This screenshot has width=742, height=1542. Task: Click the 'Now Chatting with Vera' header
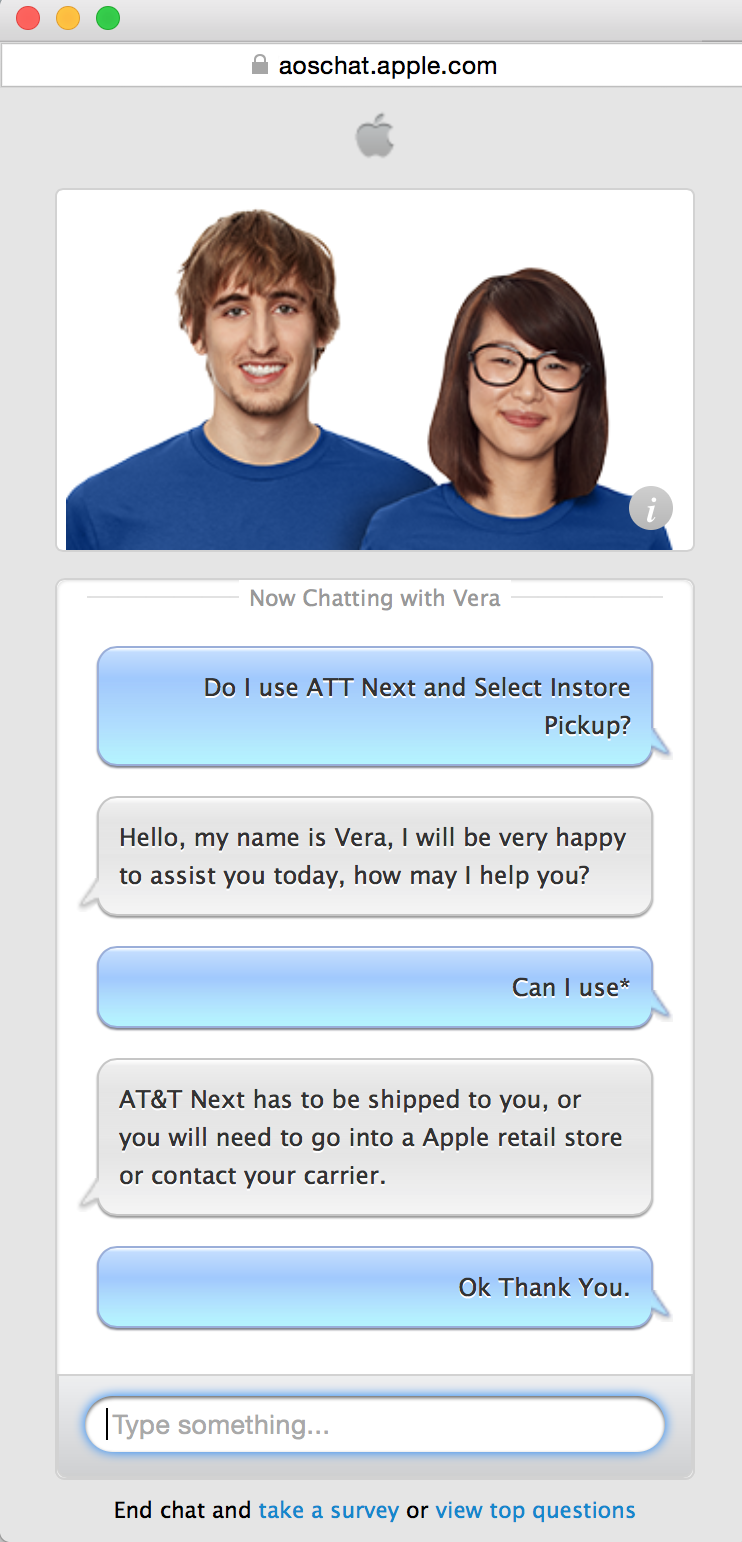(375, 598)
